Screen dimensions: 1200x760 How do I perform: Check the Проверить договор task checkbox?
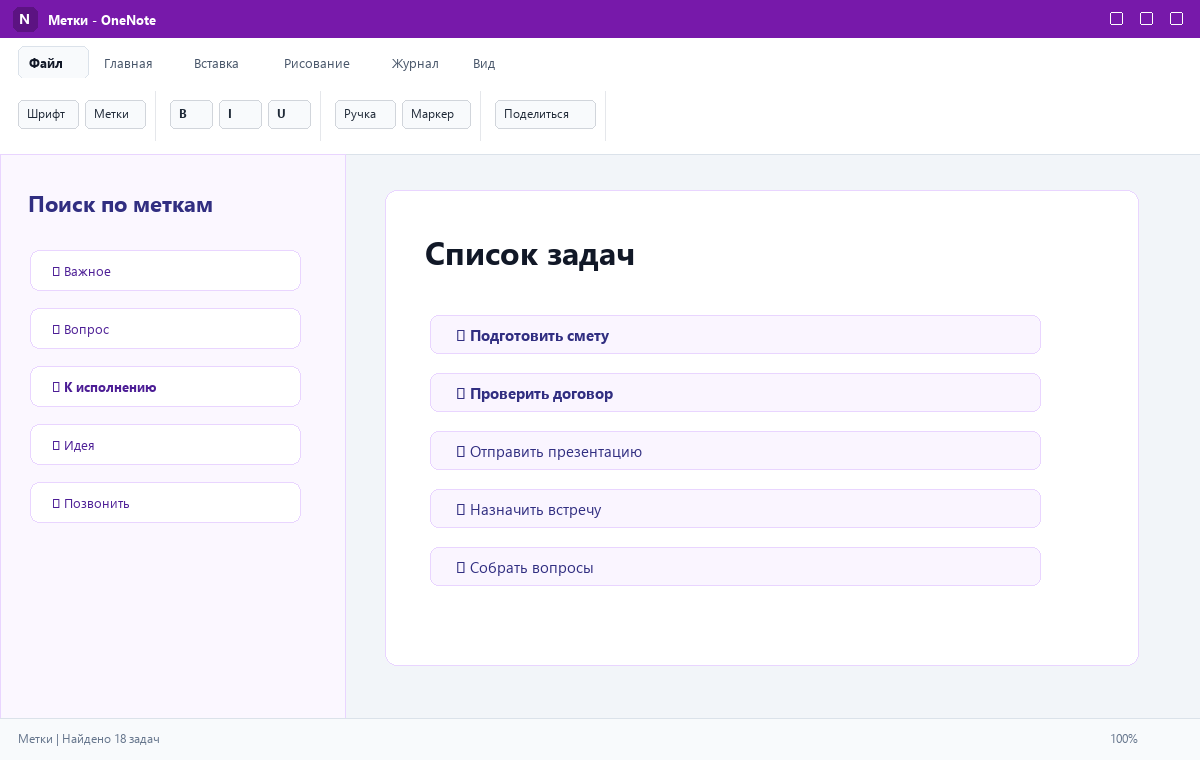tap(461, 394)
